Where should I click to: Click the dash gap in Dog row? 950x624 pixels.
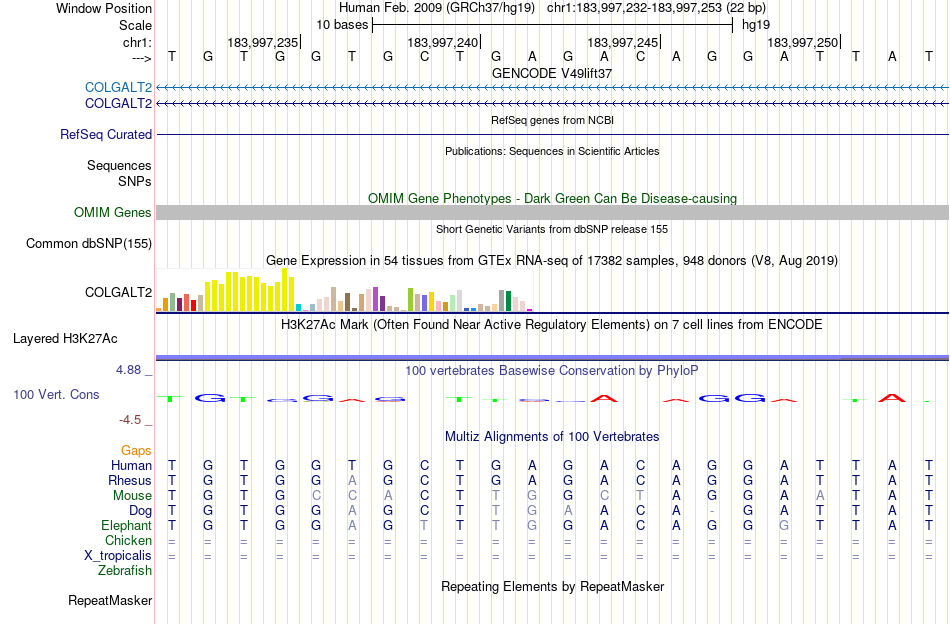coord(712,511)
